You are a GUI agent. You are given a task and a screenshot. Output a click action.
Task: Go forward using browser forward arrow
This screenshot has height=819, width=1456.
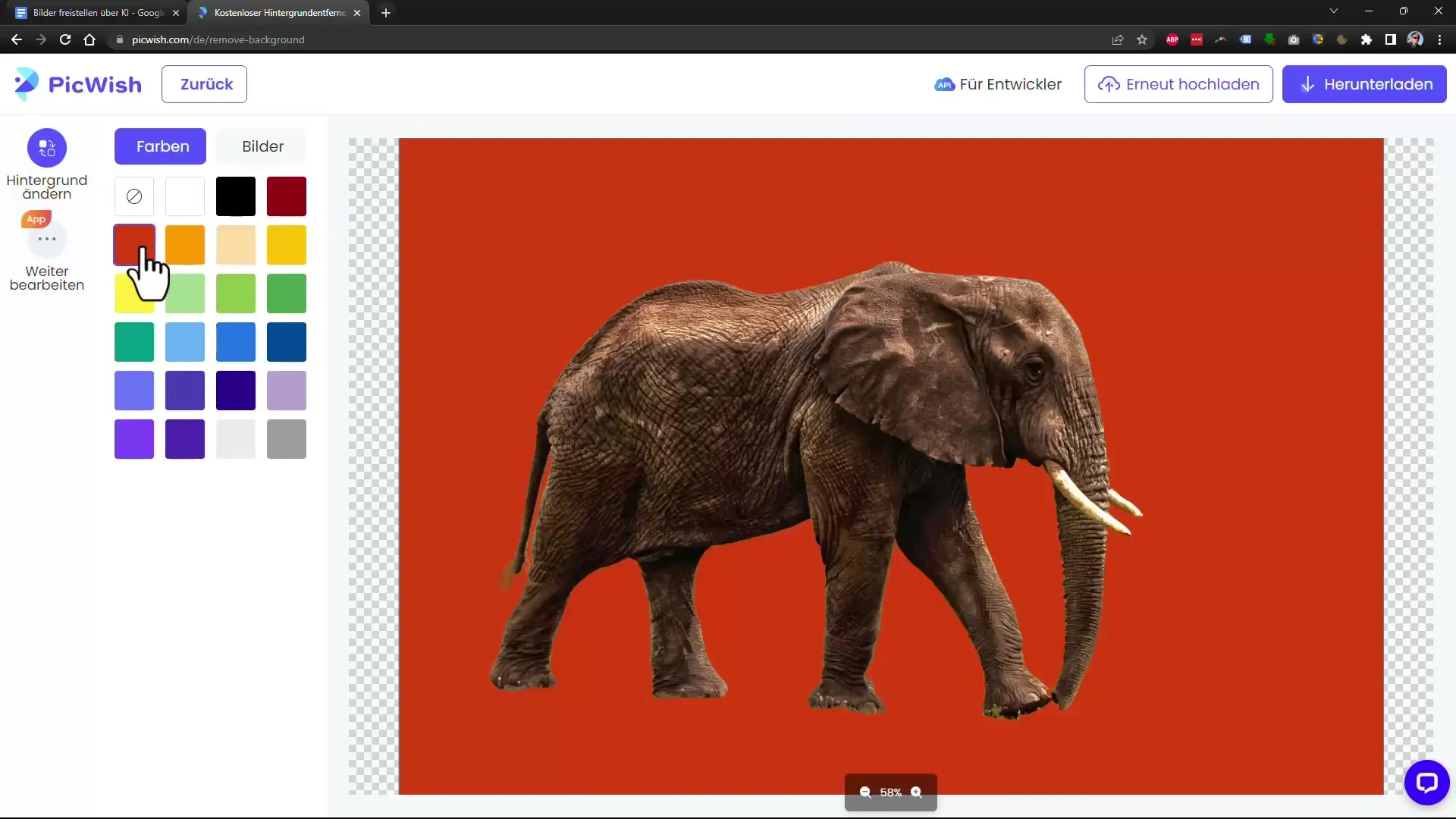[x=41, y=39]
